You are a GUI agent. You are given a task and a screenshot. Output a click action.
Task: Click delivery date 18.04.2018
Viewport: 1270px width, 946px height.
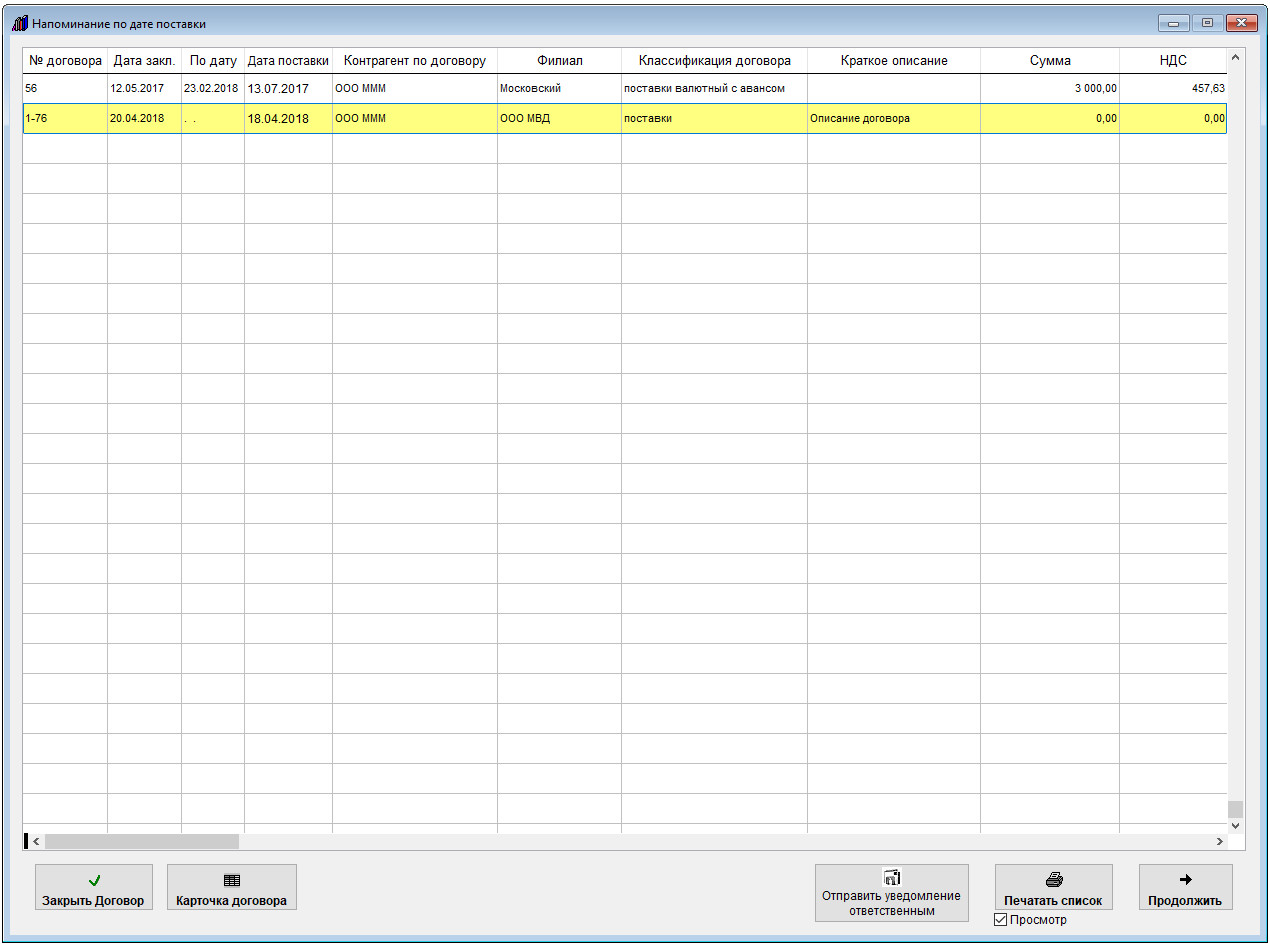pyautogui.click(x=288, y=118)
